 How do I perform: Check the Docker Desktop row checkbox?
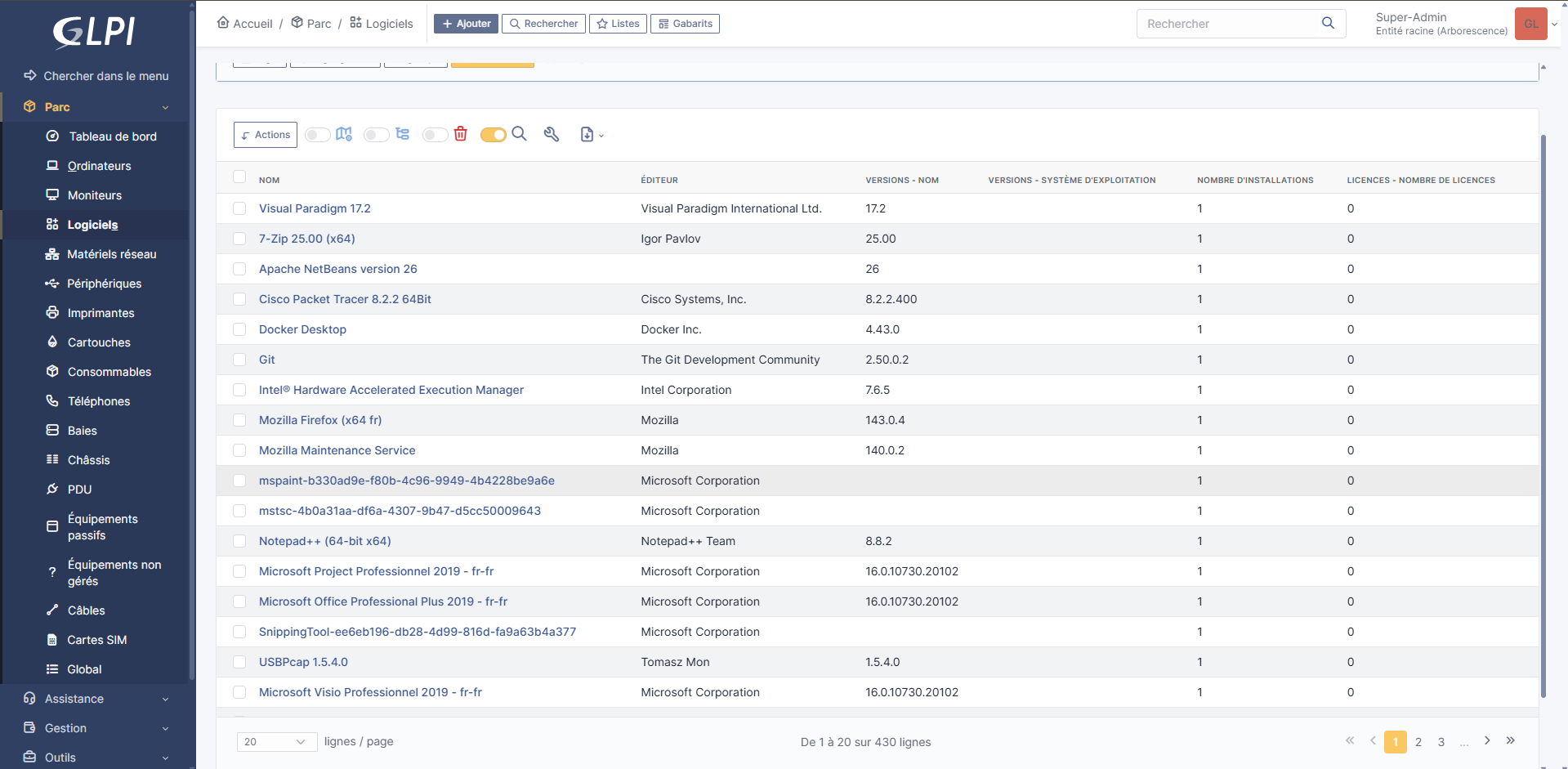[x=239, y=329]
